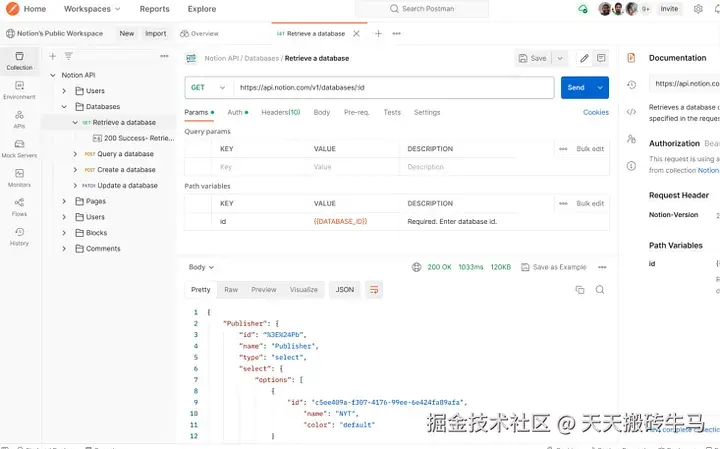
Task: Click the info icon in right rail
Action: 631,166
